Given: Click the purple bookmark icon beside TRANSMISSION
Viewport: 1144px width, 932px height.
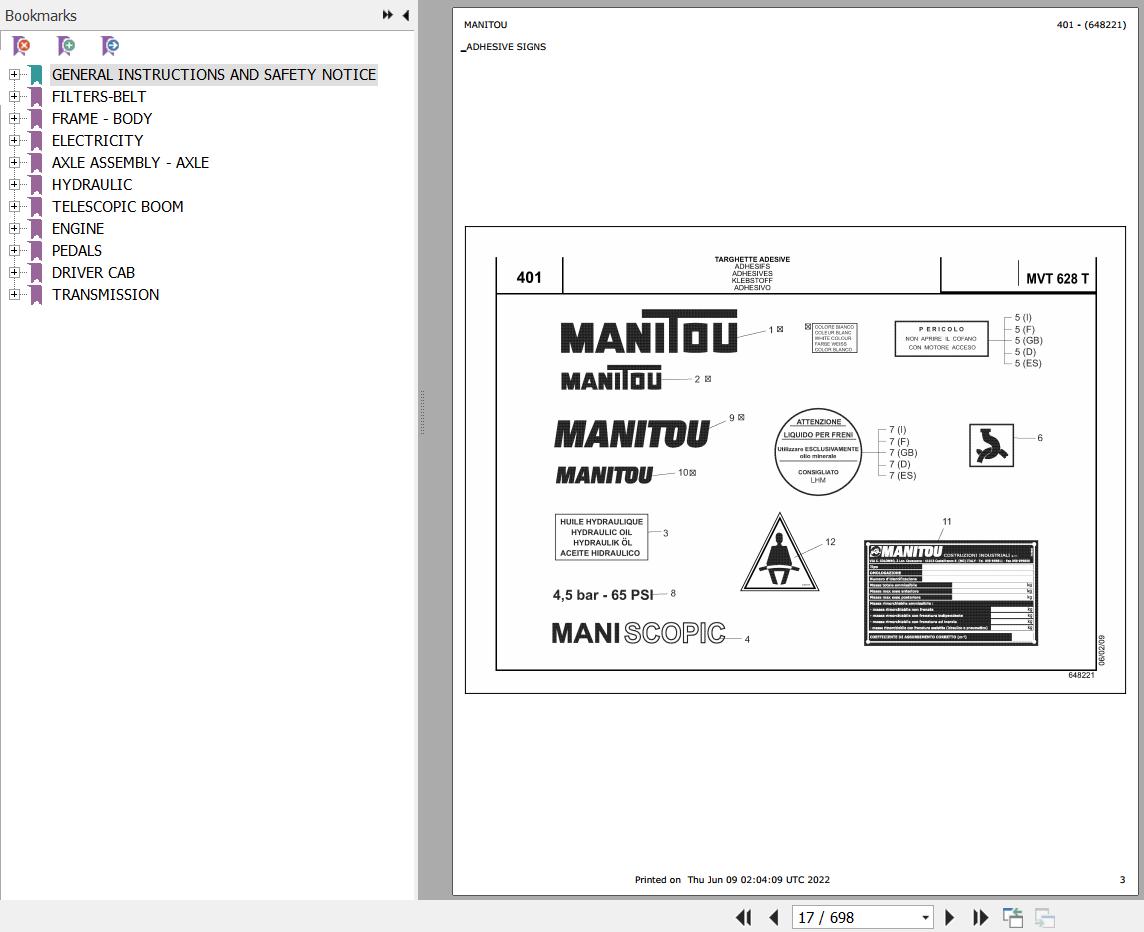Looking at the screenshot, I should click(x=36, y=294).
